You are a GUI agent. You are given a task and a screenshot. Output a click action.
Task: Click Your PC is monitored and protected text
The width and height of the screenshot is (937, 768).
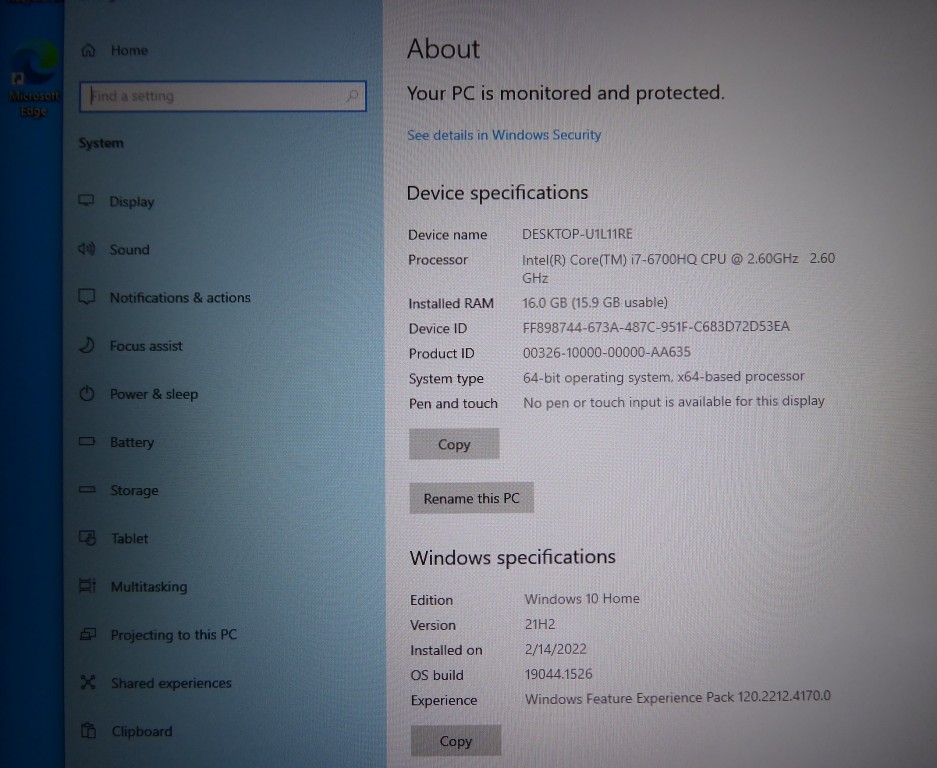(x=566, y=93)
